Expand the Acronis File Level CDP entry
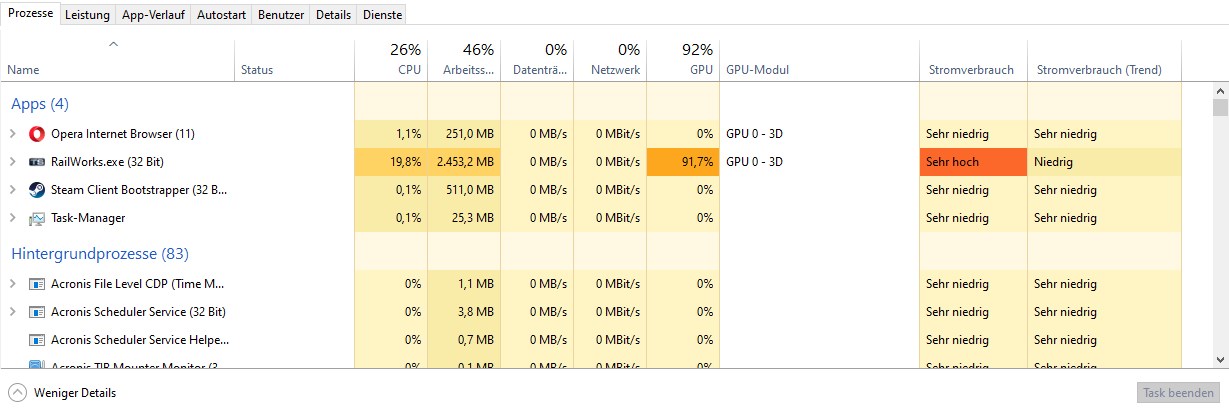The height and width of the screenshot is (417, 1229). [12, 284]
